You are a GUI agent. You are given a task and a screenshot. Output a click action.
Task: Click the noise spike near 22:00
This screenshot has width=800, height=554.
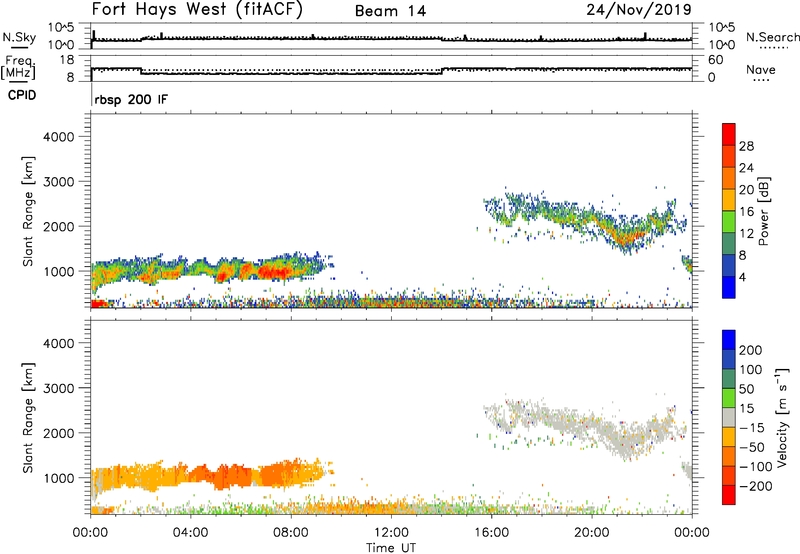pyautogui.click(x=645, y=36)
